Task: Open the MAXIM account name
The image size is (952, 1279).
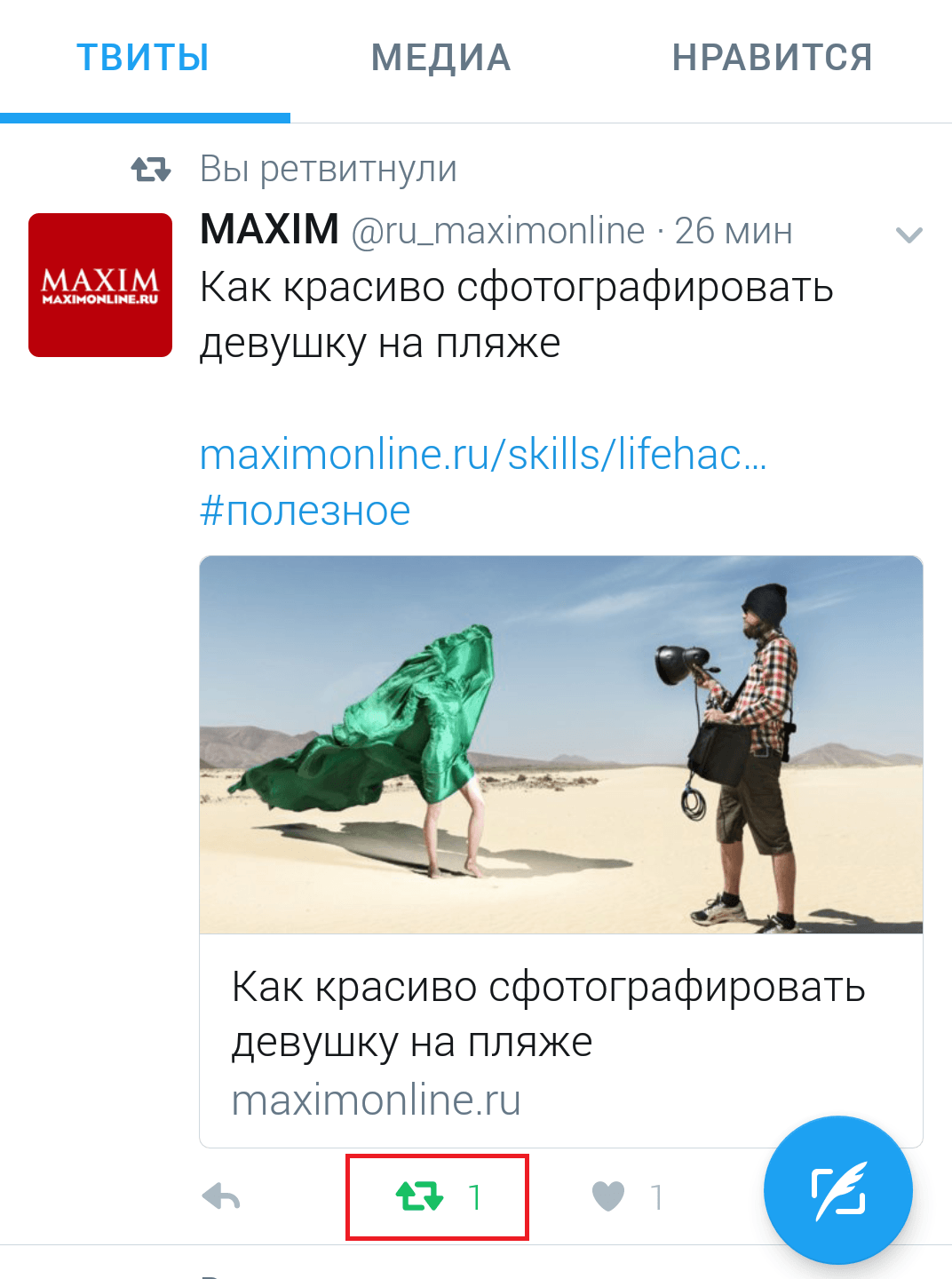Action: point(270,230)
